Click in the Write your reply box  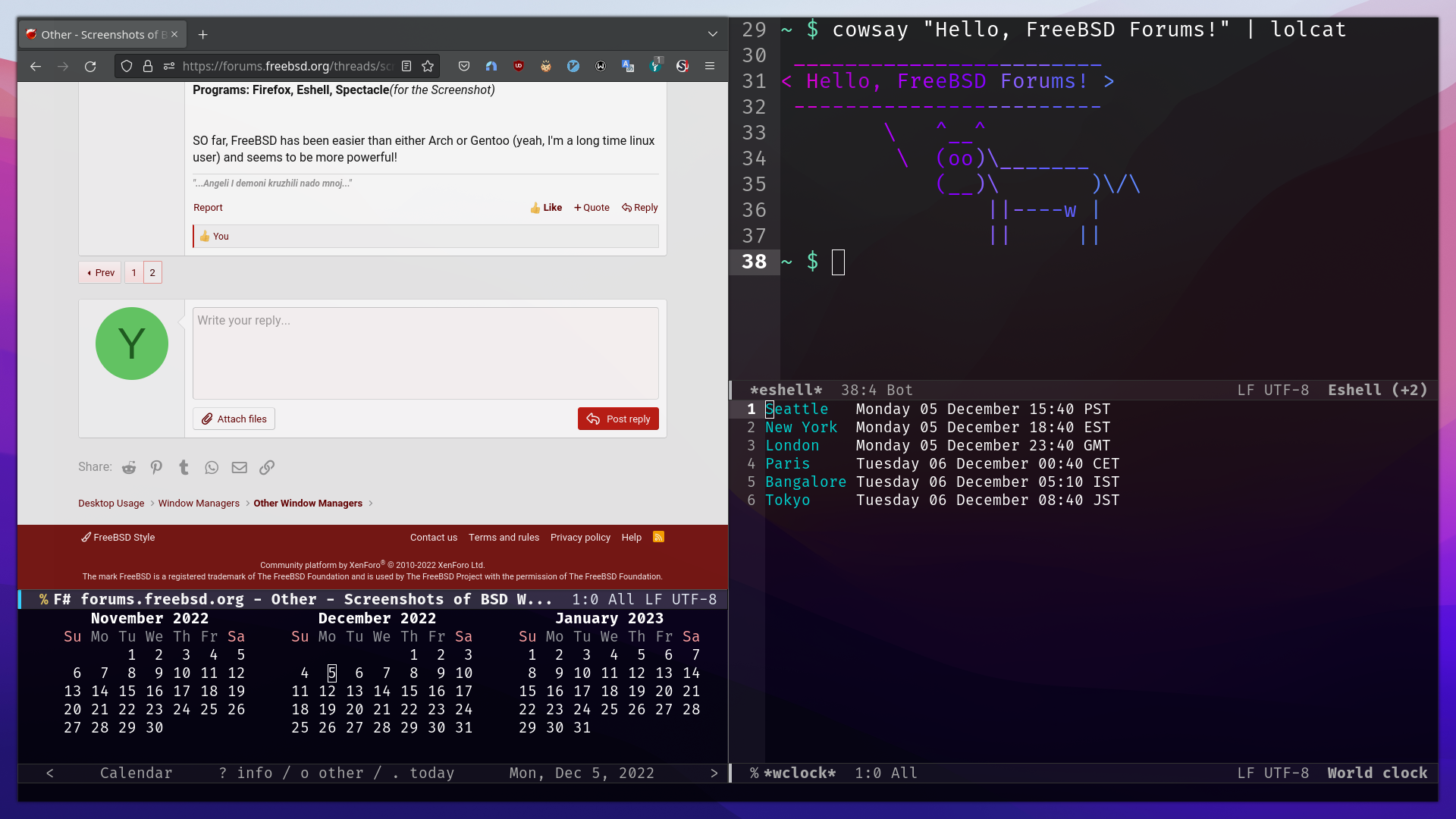(x=425, y=353)
